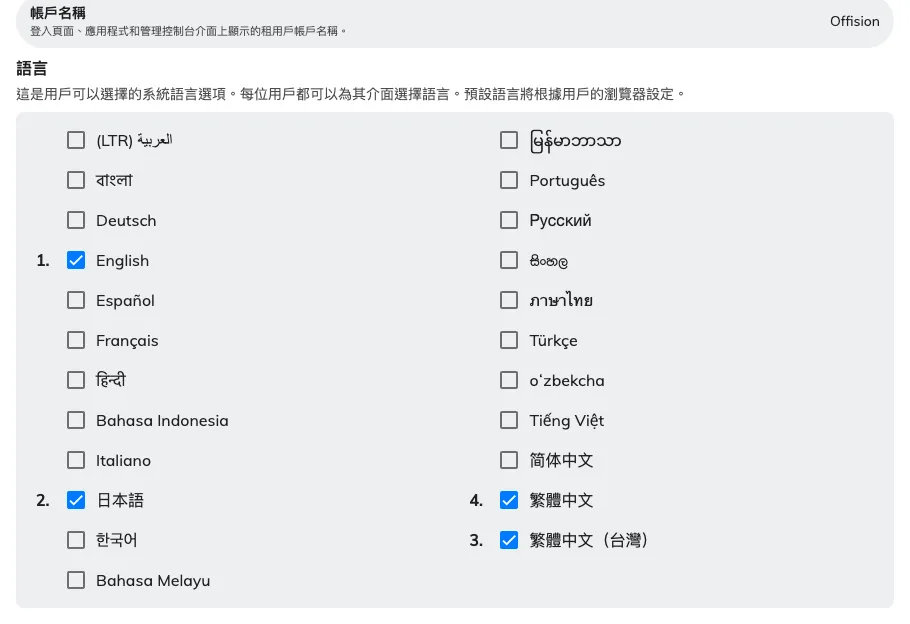Tick the Русский language checkbox
The width and height of the screenshot is (910, 624).
[x=509, y=220]
